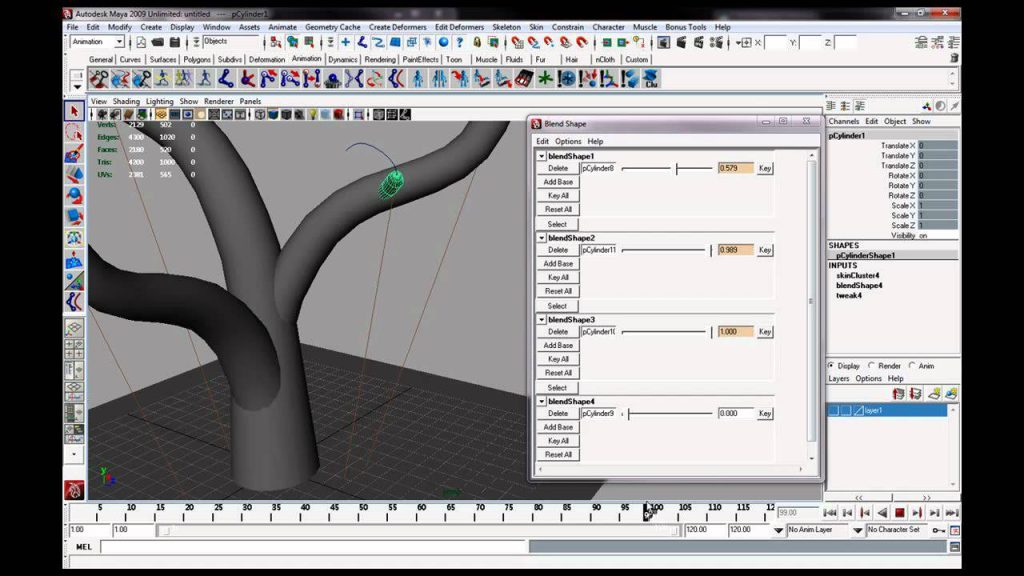
Task: Go to start of playback range button
Action: (x=829, y=513)
